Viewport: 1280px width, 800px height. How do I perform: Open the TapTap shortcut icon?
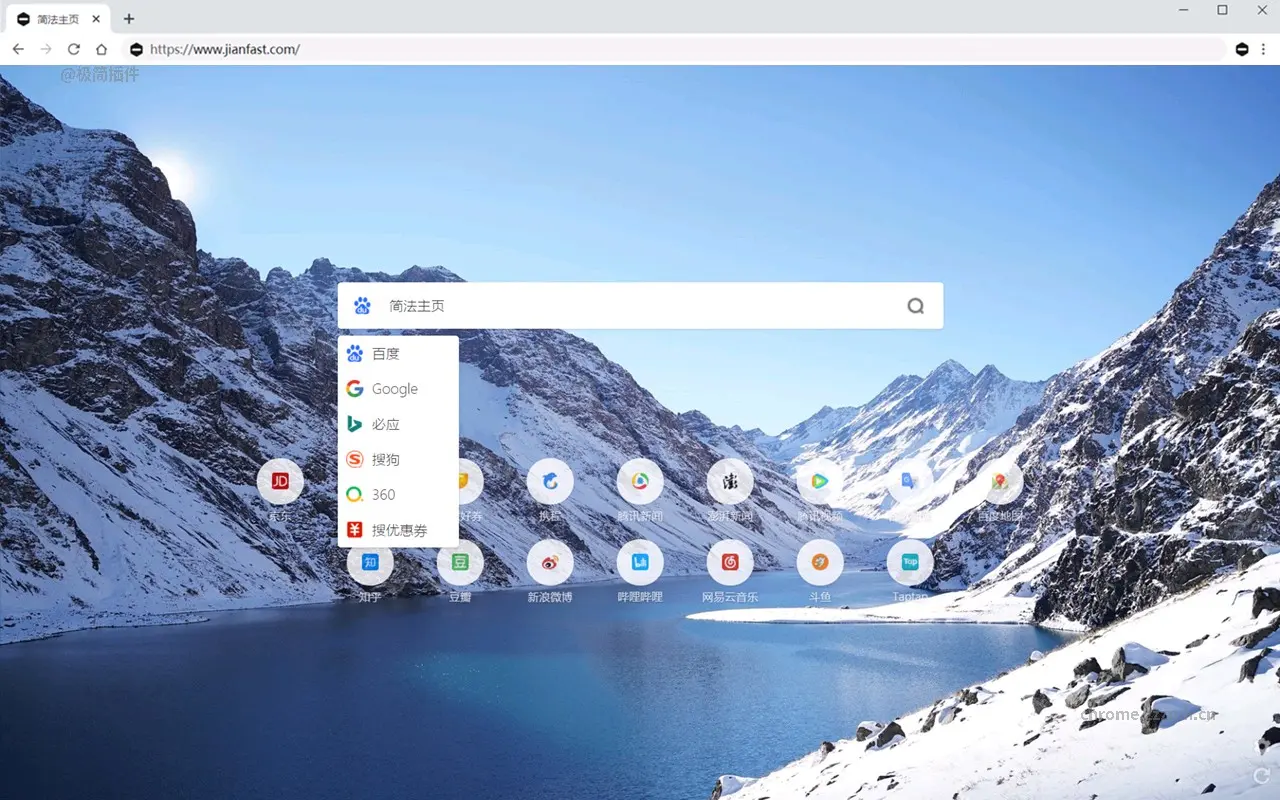[x=910, y=563]
